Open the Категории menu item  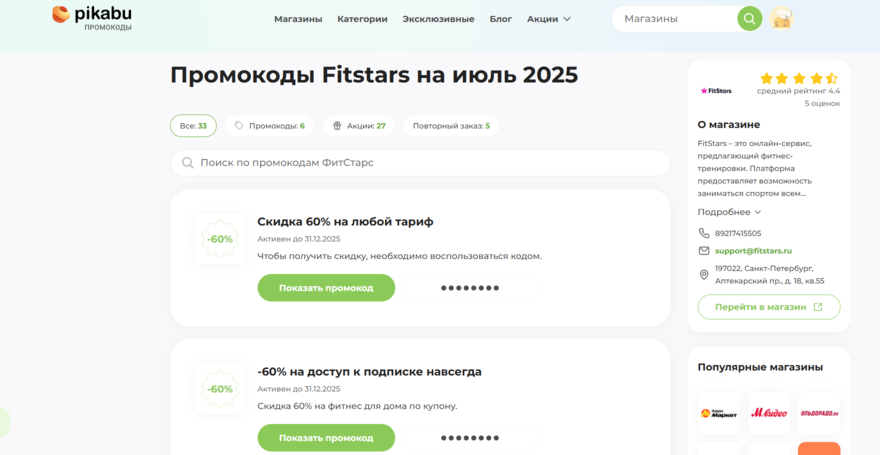pos(363,19)
